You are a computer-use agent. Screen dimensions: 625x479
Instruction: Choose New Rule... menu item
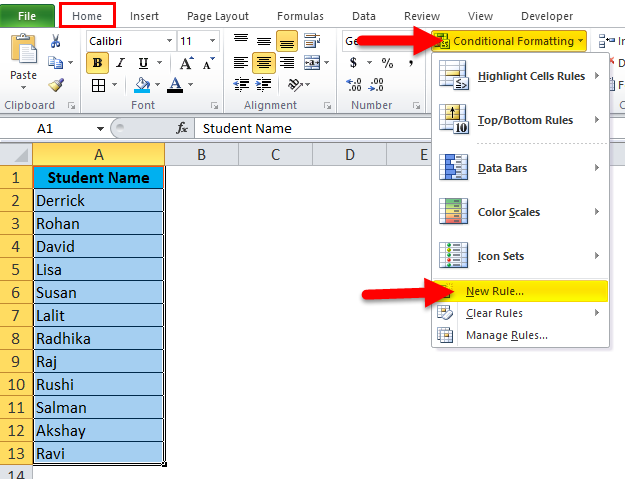pyautogui.click(x=520, y=291)
